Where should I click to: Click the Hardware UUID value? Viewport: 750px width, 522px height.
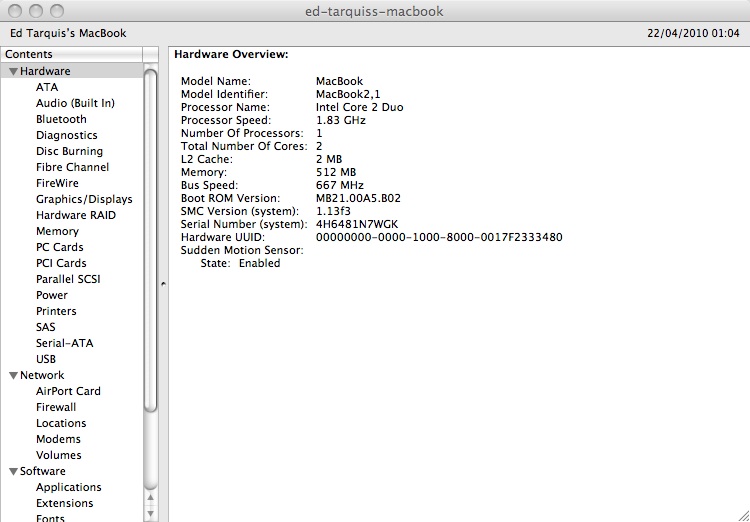(439, 237)
